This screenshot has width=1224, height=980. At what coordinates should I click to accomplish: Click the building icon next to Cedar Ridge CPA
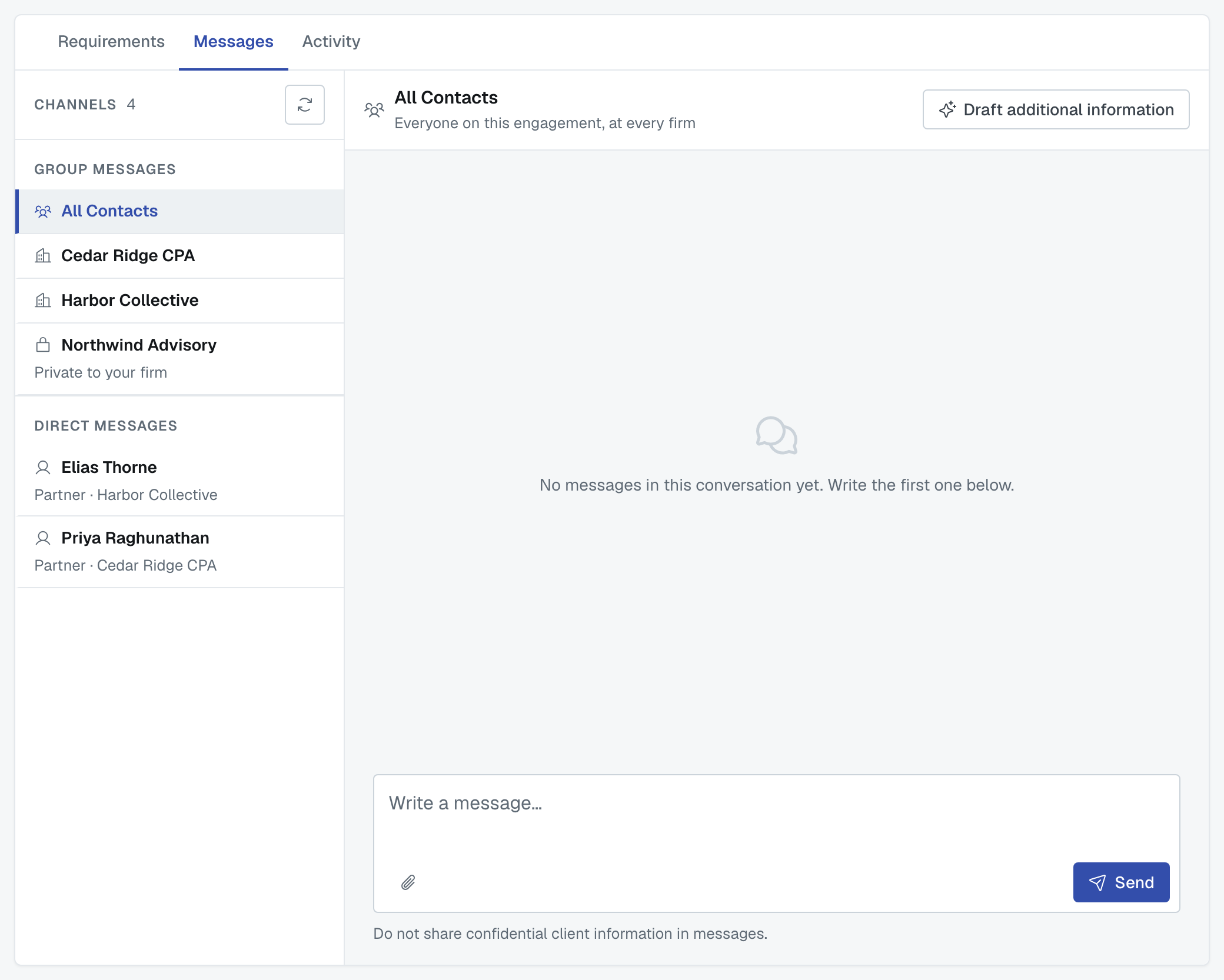(x=43, y=255)
